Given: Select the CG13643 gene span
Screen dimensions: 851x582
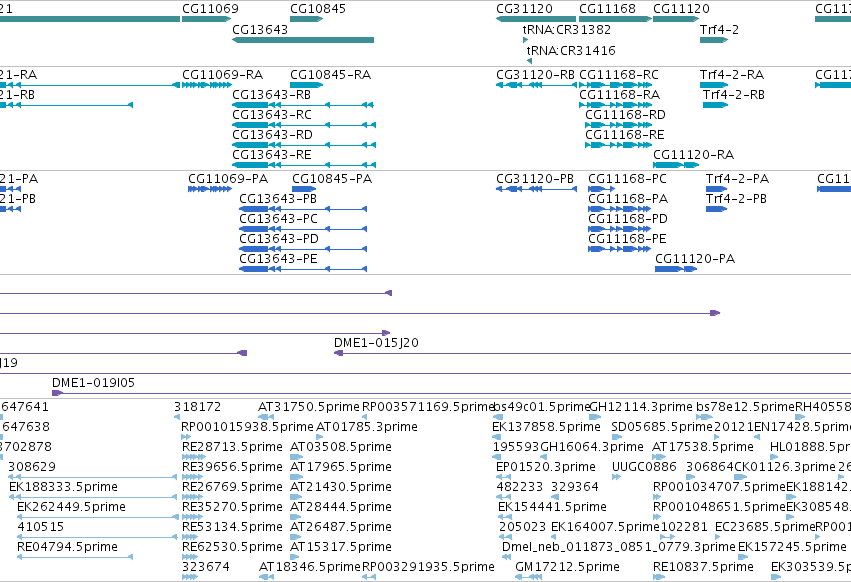Looking at the screenshot, I should (303, 40).
